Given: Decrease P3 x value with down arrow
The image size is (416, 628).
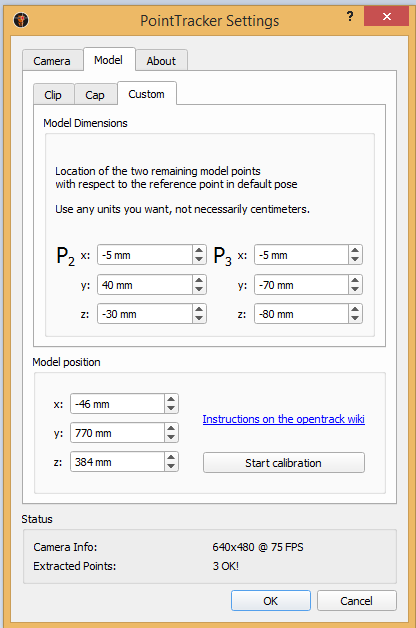Looking at the screenshot, I should 355,260.
